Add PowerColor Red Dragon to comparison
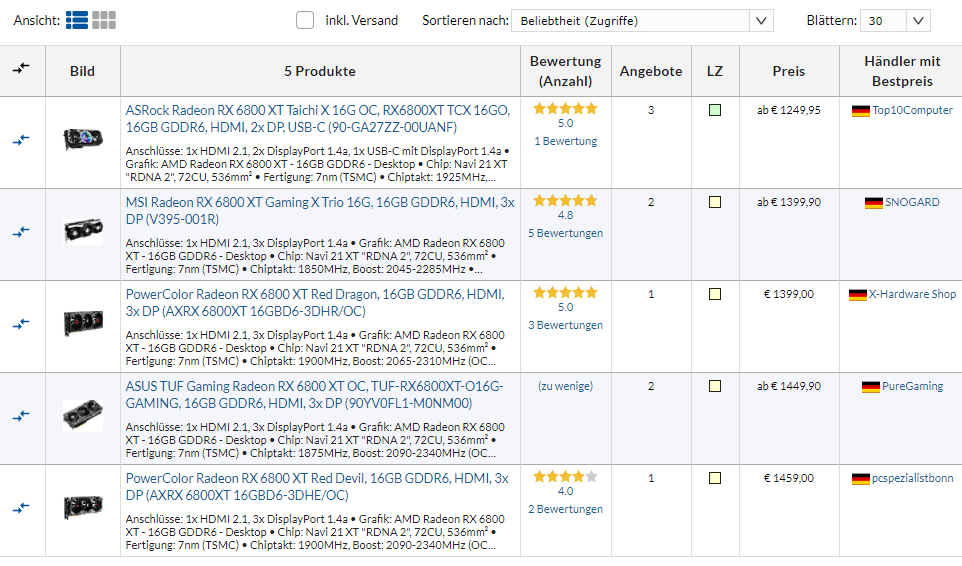962x566 pixels. click(x=21, y=324)
